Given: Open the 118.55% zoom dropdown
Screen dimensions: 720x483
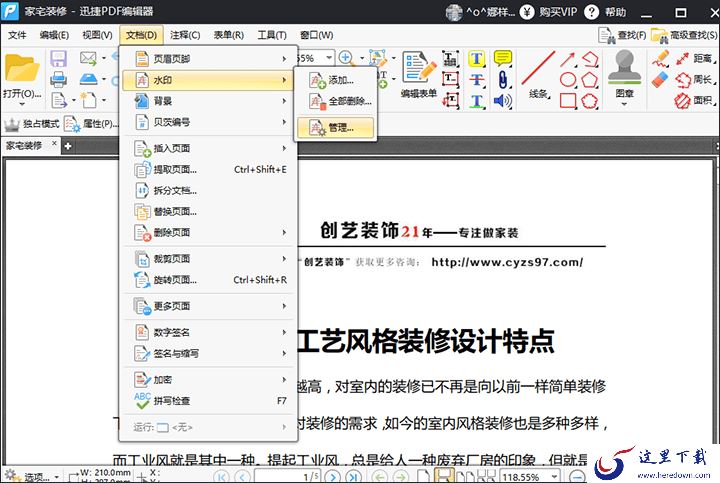Looking at the screenshot, I should 554,476.
